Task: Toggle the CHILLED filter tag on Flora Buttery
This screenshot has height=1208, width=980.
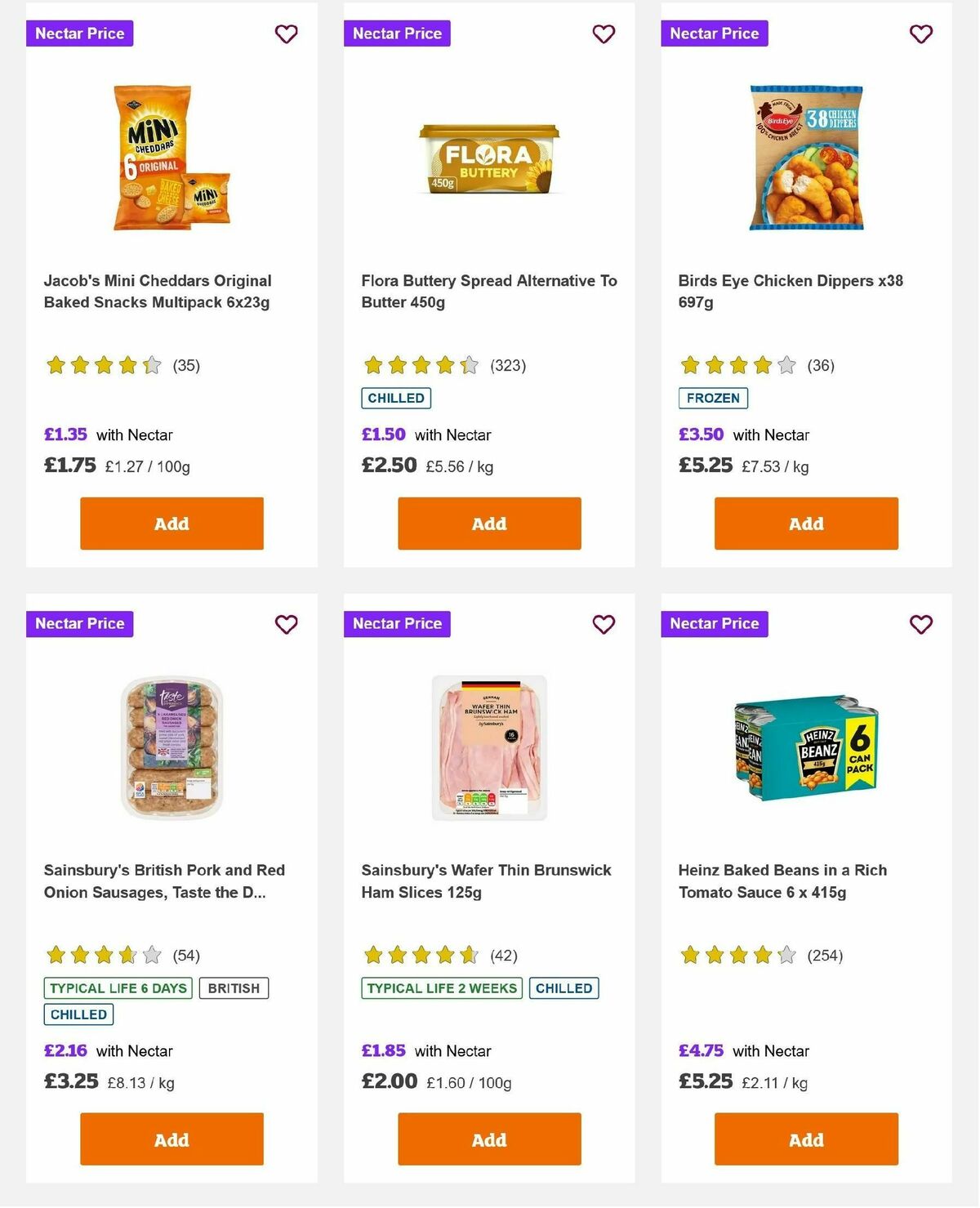Action: pyautogui.click(x=396, y=398)
